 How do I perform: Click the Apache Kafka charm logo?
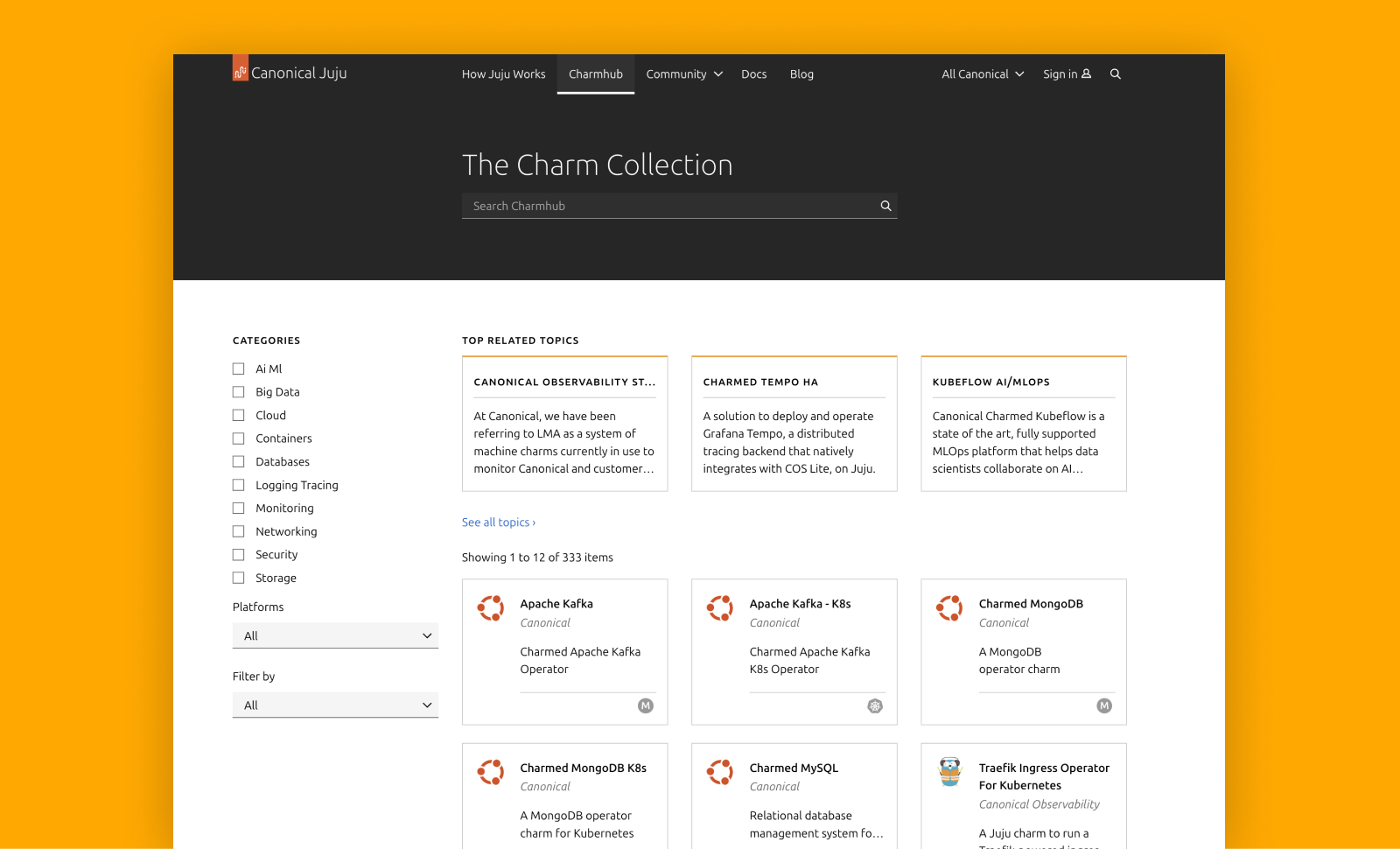click(491, 608)
